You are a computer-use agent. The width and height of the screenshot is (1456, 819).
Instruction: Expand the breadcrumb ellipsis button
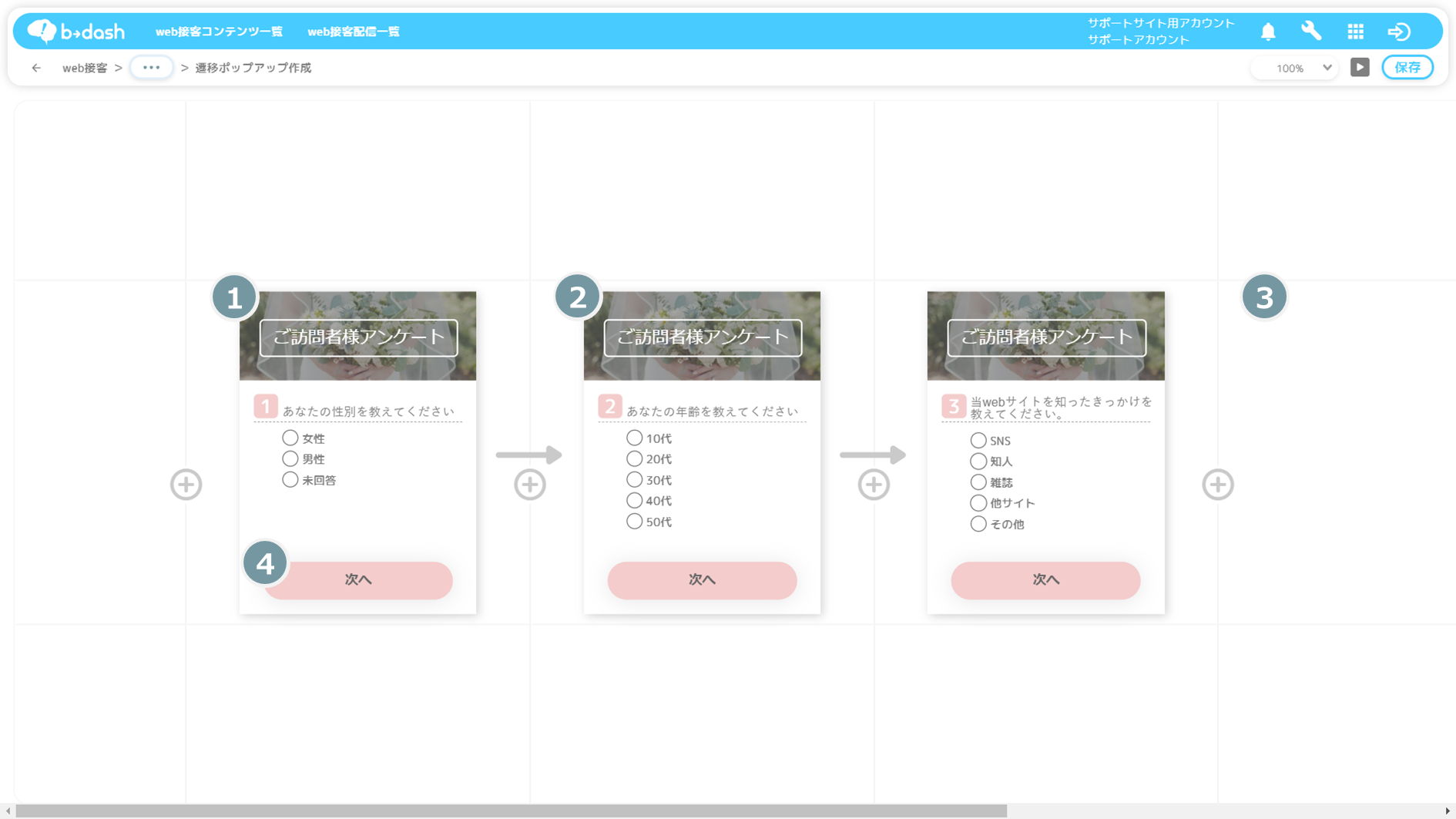coord(151,67)
